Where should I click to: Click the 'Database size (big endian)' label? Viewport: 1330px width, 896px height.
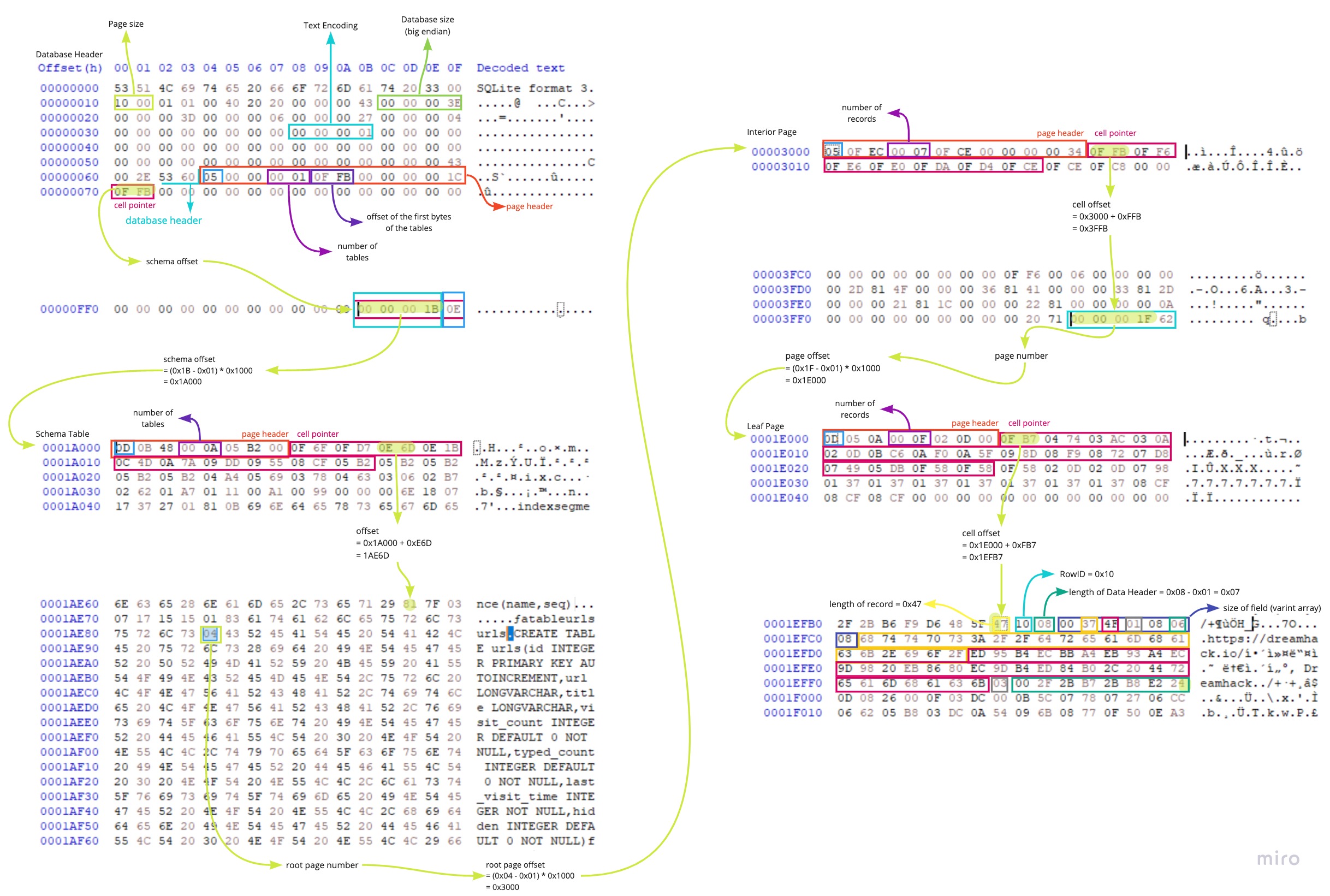(428, 25)
